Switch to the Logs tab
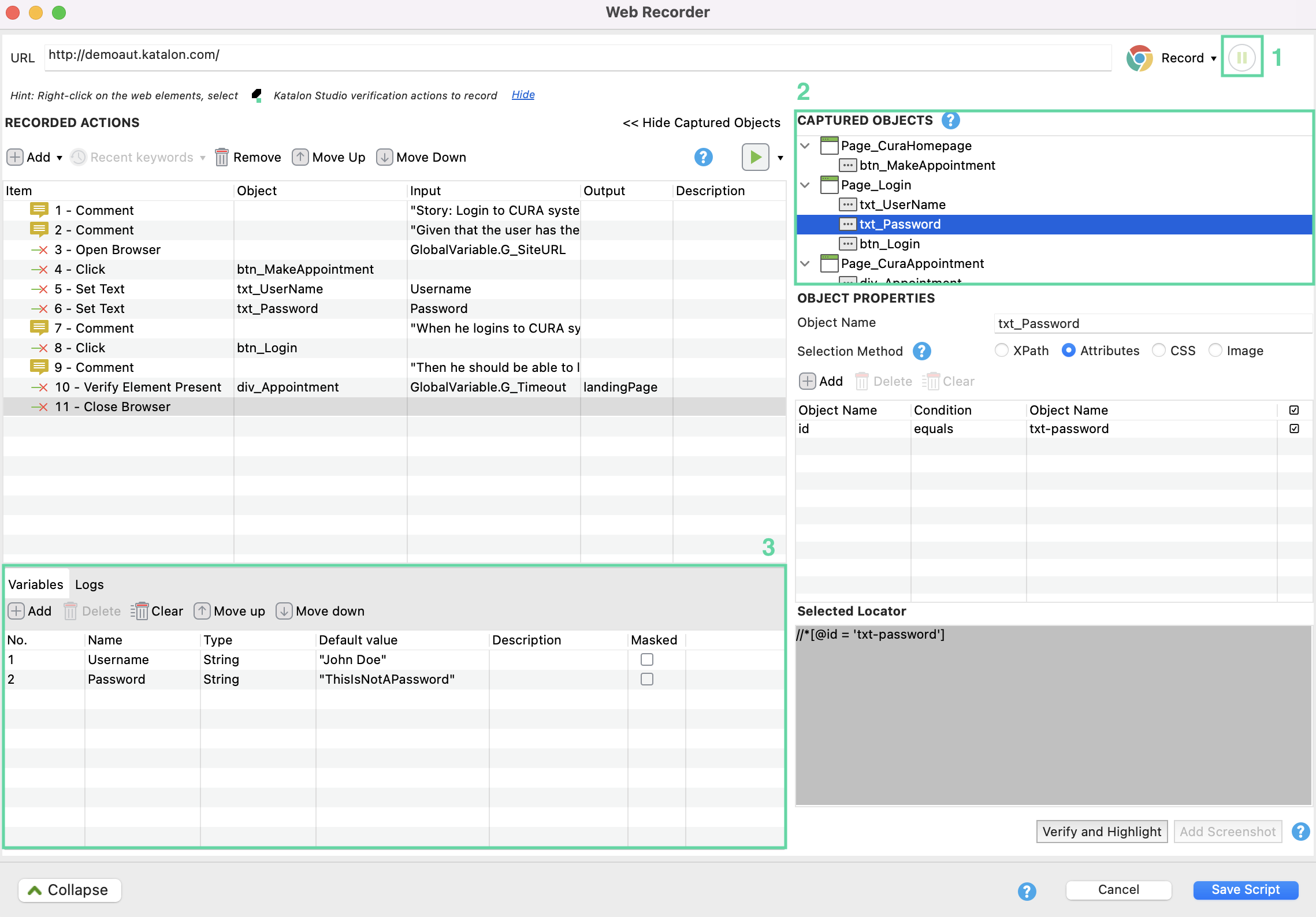Image resolution: width=1316 pixels, height=917 pixels. coord(90,584)
